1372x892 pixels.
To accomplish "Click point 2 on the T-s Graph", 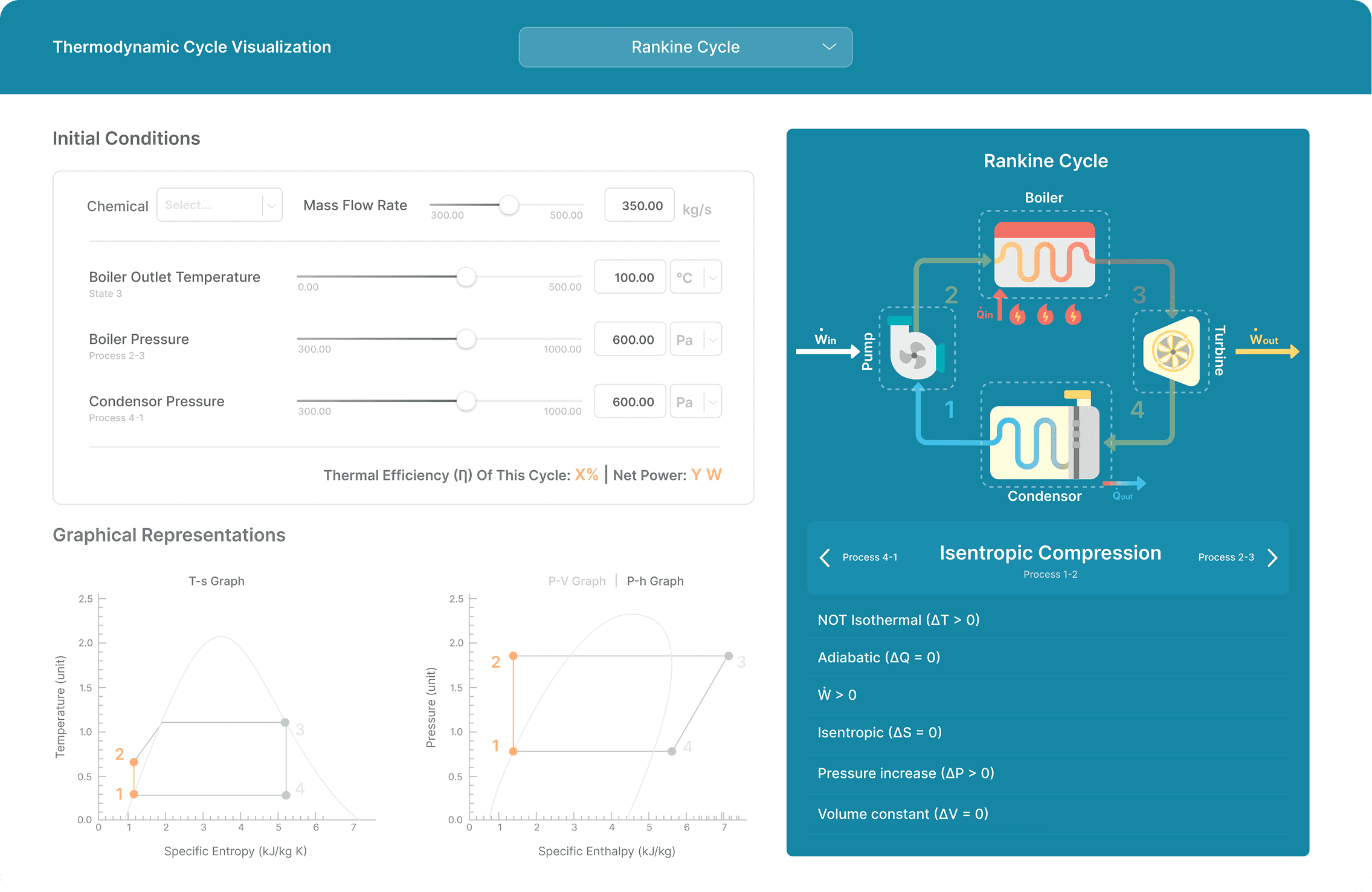I will pyautogui.click(x=134, y=762).
